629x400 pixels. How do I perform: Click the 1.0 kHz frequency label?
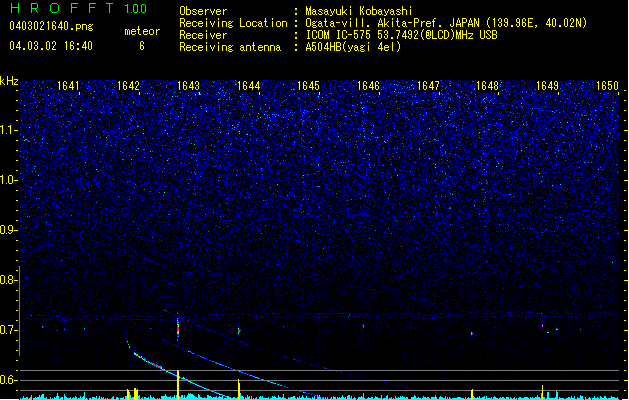pyautogui.click(x=8, y=180)
